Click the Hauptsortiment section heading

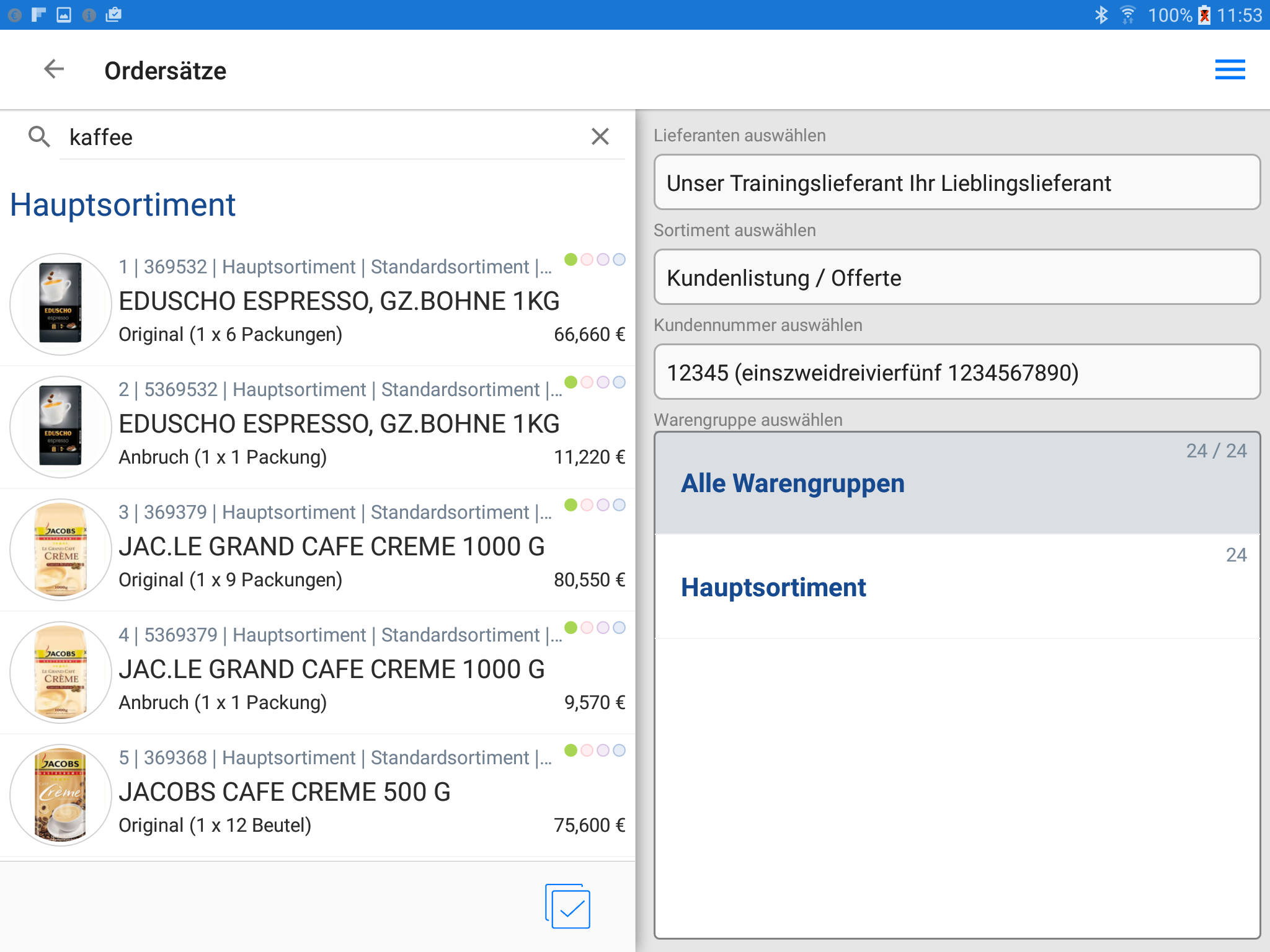tap(123, 205)
